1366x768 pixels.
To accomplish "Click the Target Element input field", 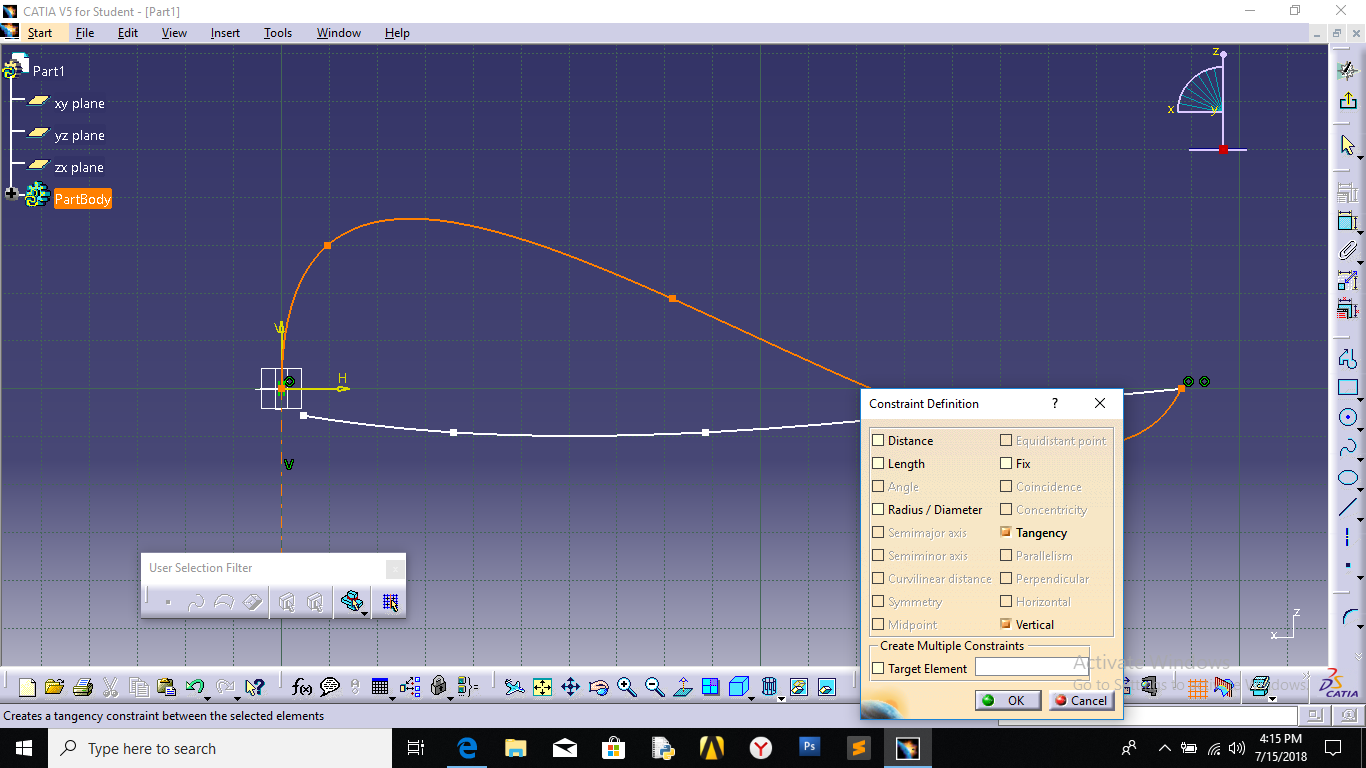I will 1031,667.
